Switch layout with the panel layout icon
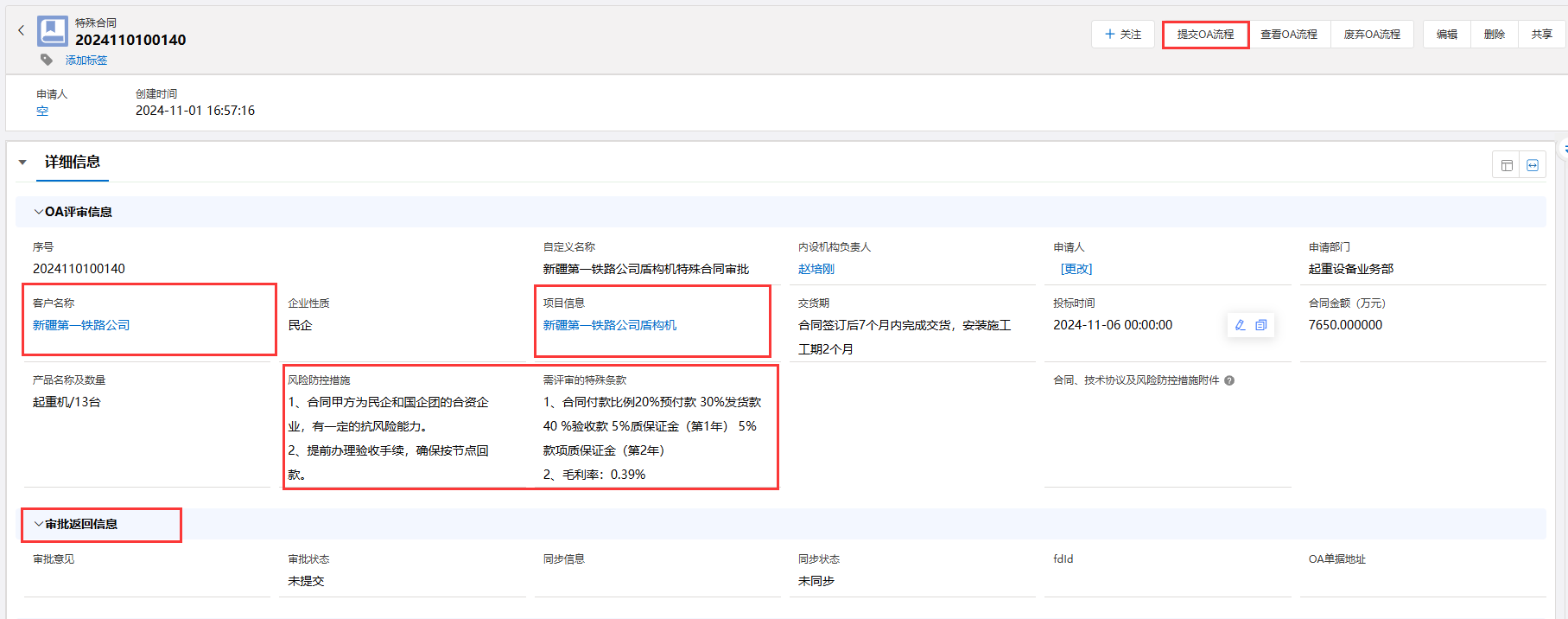The height and width of the screenshot is (619, 1568). tap(1507, 165)
